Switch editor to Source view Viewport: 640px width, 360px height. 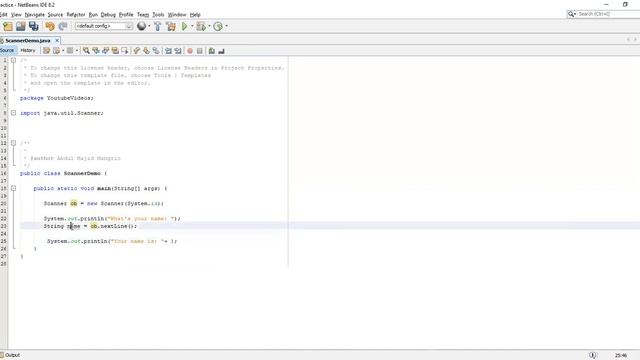coord(7,50)
